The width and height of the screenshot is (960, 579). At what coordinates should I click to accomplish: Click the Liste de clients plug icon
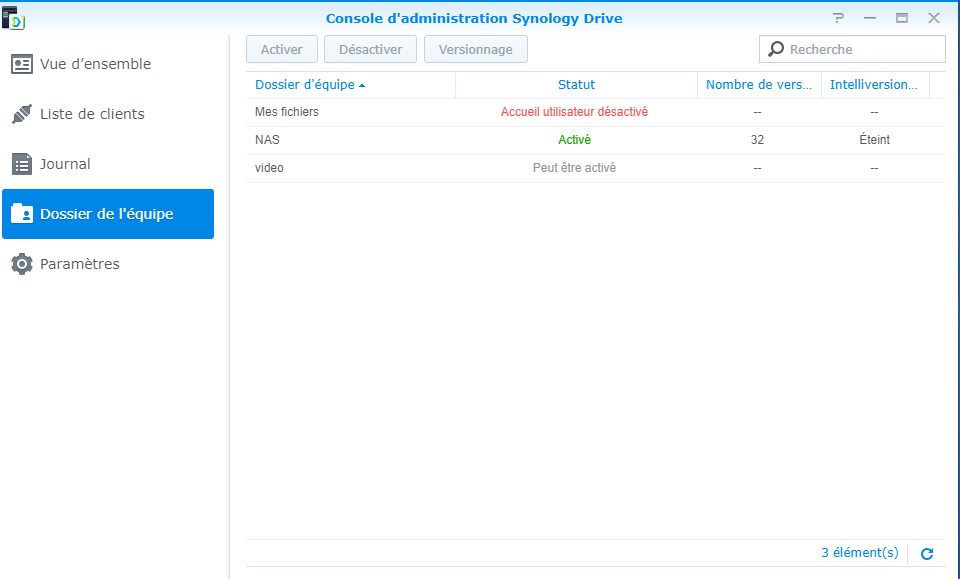point(22,114)
